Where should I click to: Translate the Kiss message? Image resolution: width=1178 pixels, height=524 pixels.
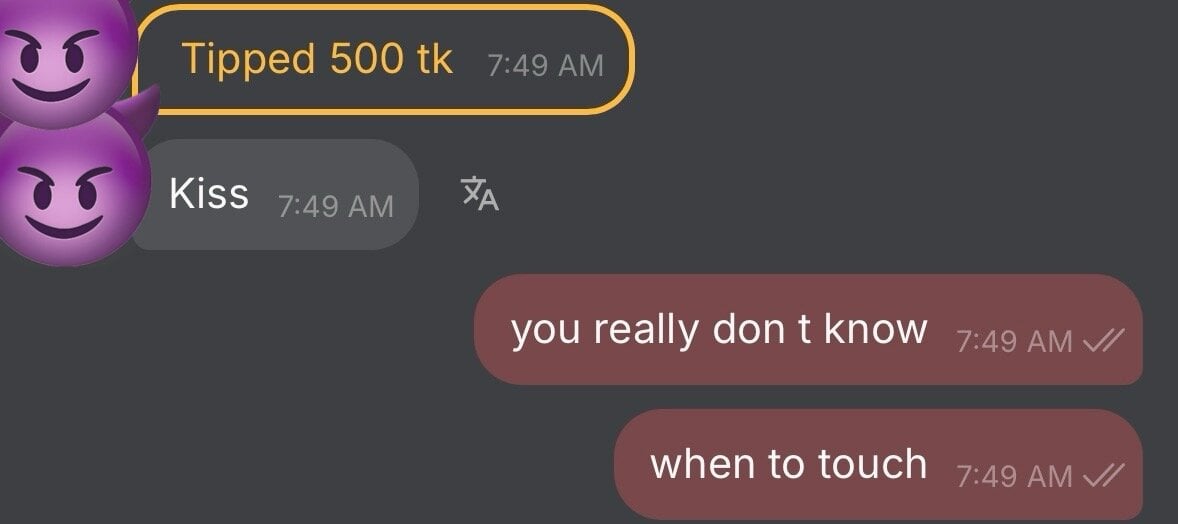(x=479, y=194)
